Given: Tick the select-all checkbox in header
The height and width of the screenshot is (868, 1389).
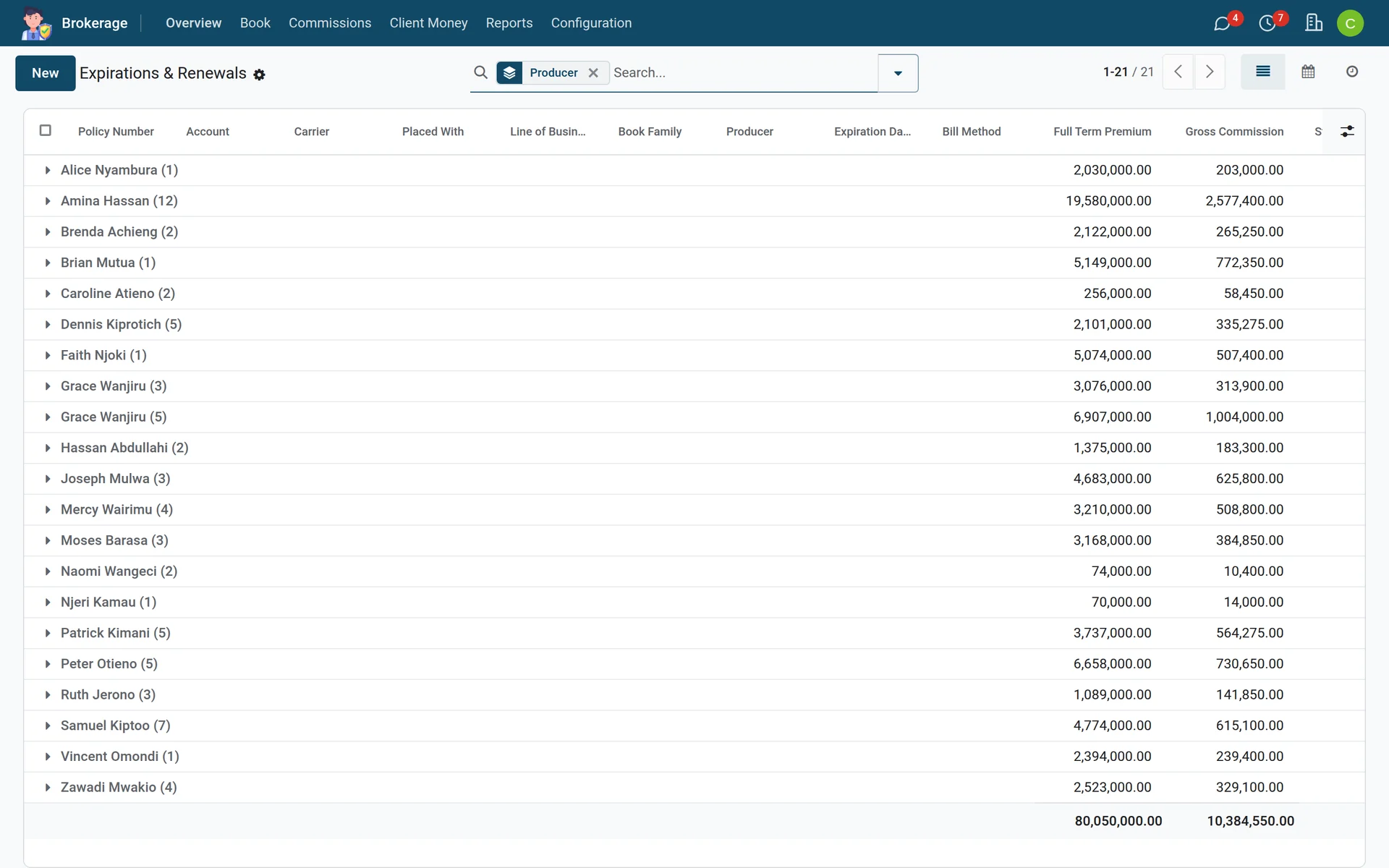Looking at the screenshot, I should point(46,130).
